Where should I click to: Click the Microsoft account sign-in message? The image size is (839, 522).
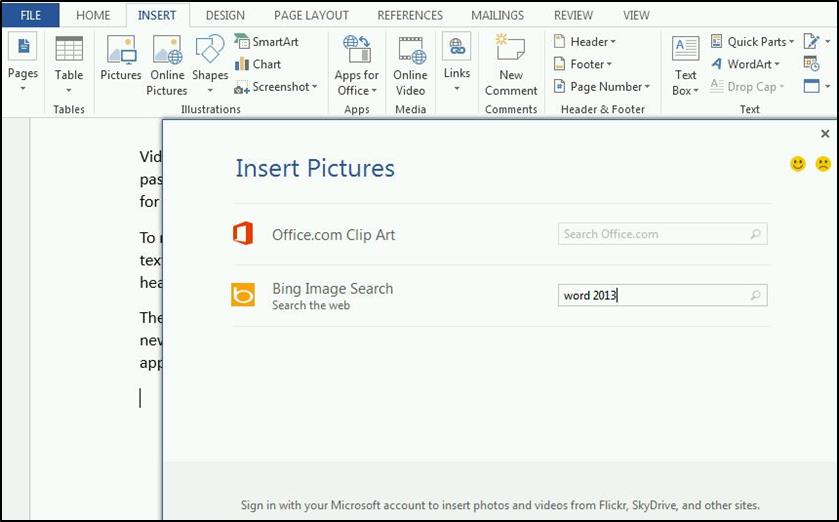pos(500,505)
